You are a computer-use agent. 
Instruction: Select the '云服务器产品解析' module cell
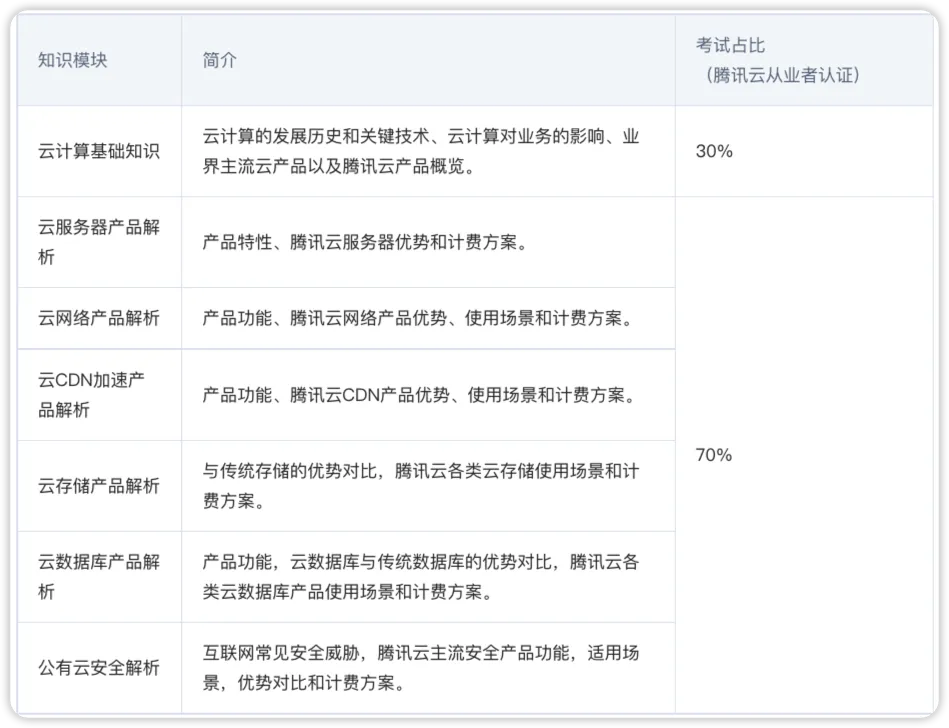click(x=99, y=242)
